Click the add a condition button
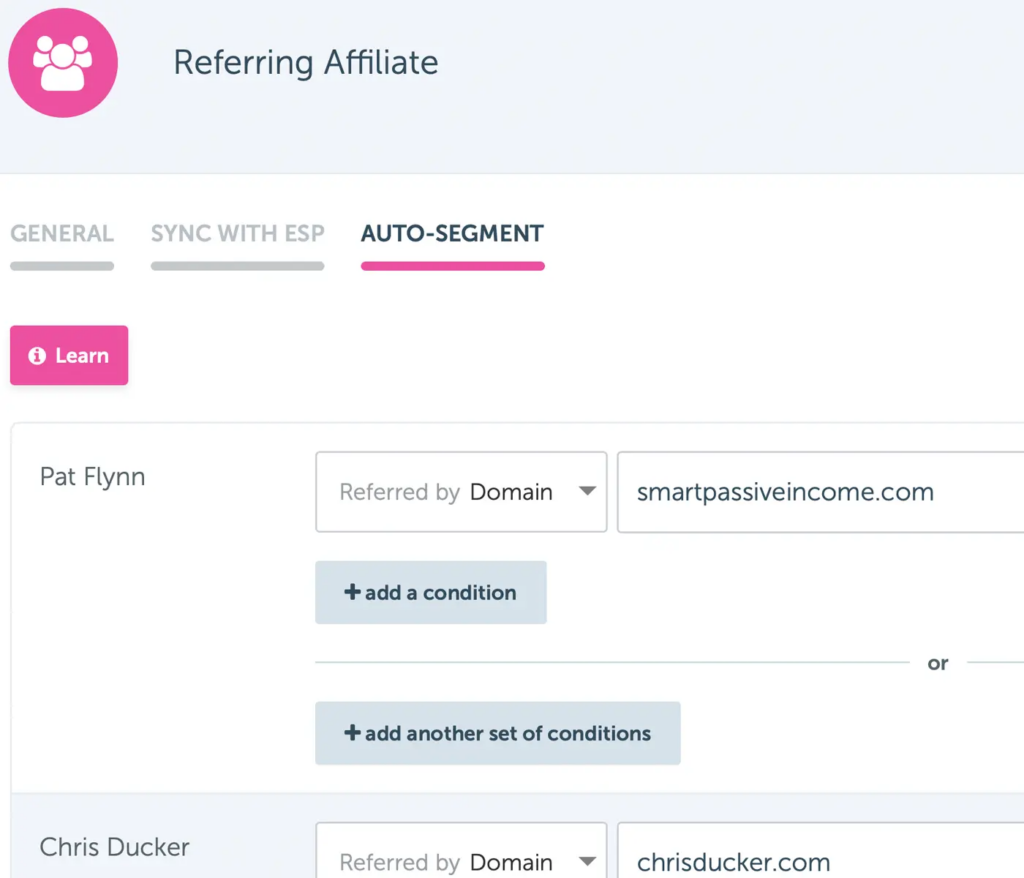The image size is (1024, 878). pyautogui.click(x=431, y=593)
